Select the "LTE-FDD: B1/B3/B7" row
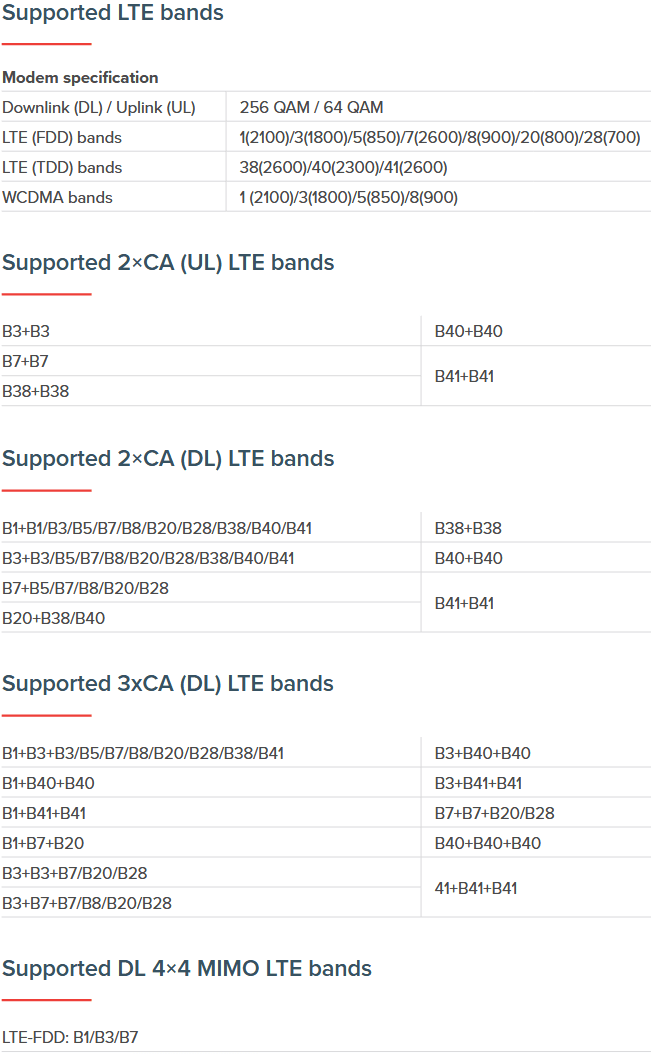This screenshot has height=1055, width=651. pyautogui.click(x=70, y=1037)
